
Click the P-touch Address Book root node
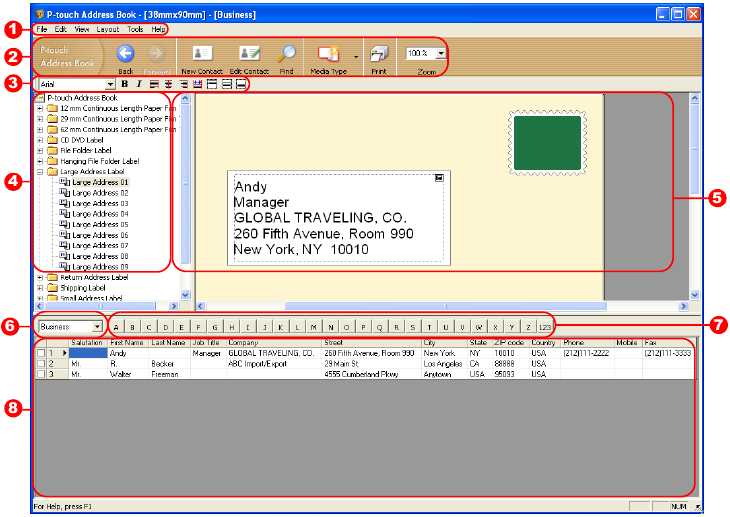(x=82, y=98)
